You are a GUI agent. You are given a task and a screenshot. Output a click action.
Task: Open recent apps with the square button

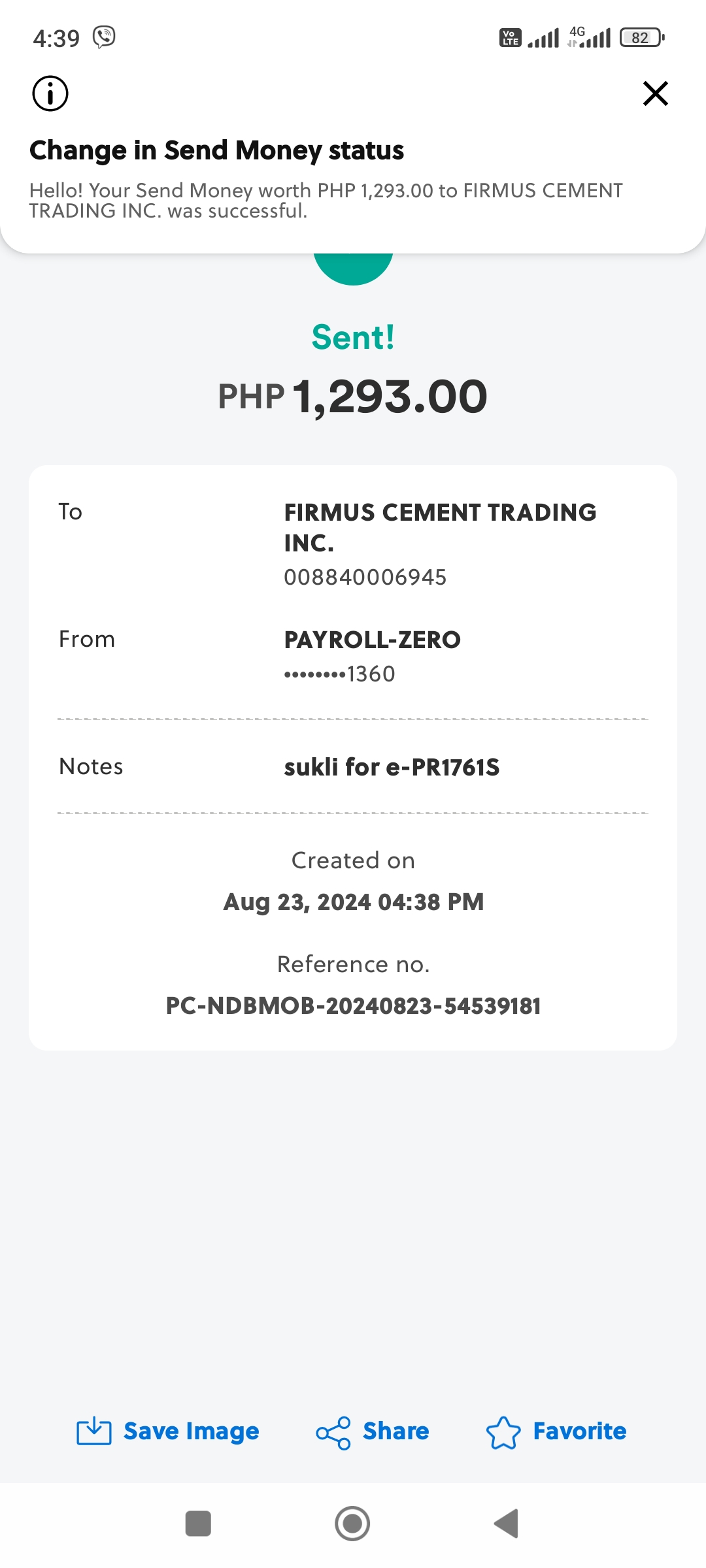point(198,1524)
